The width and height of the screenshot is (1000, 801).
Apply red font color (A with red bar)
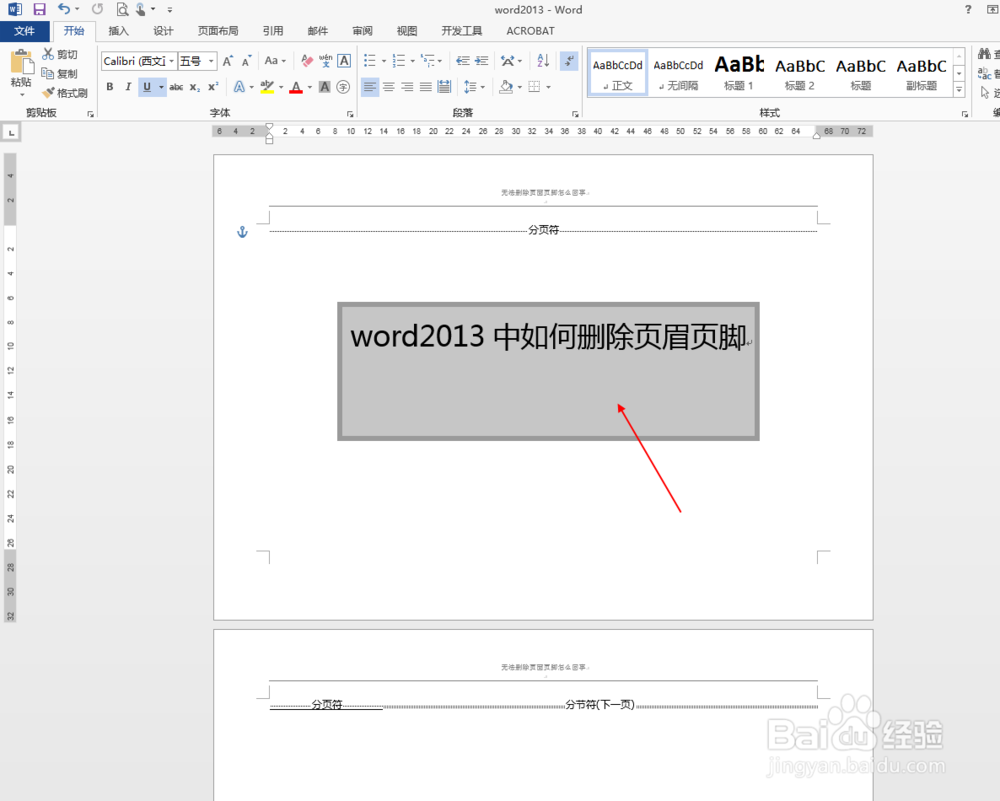point(296,87)
